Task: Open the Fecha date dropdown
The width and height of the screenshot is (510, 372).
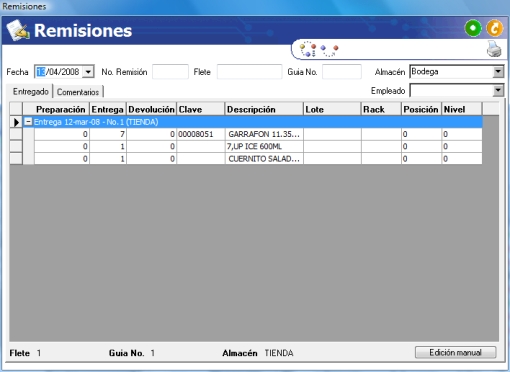Action: 88,72
